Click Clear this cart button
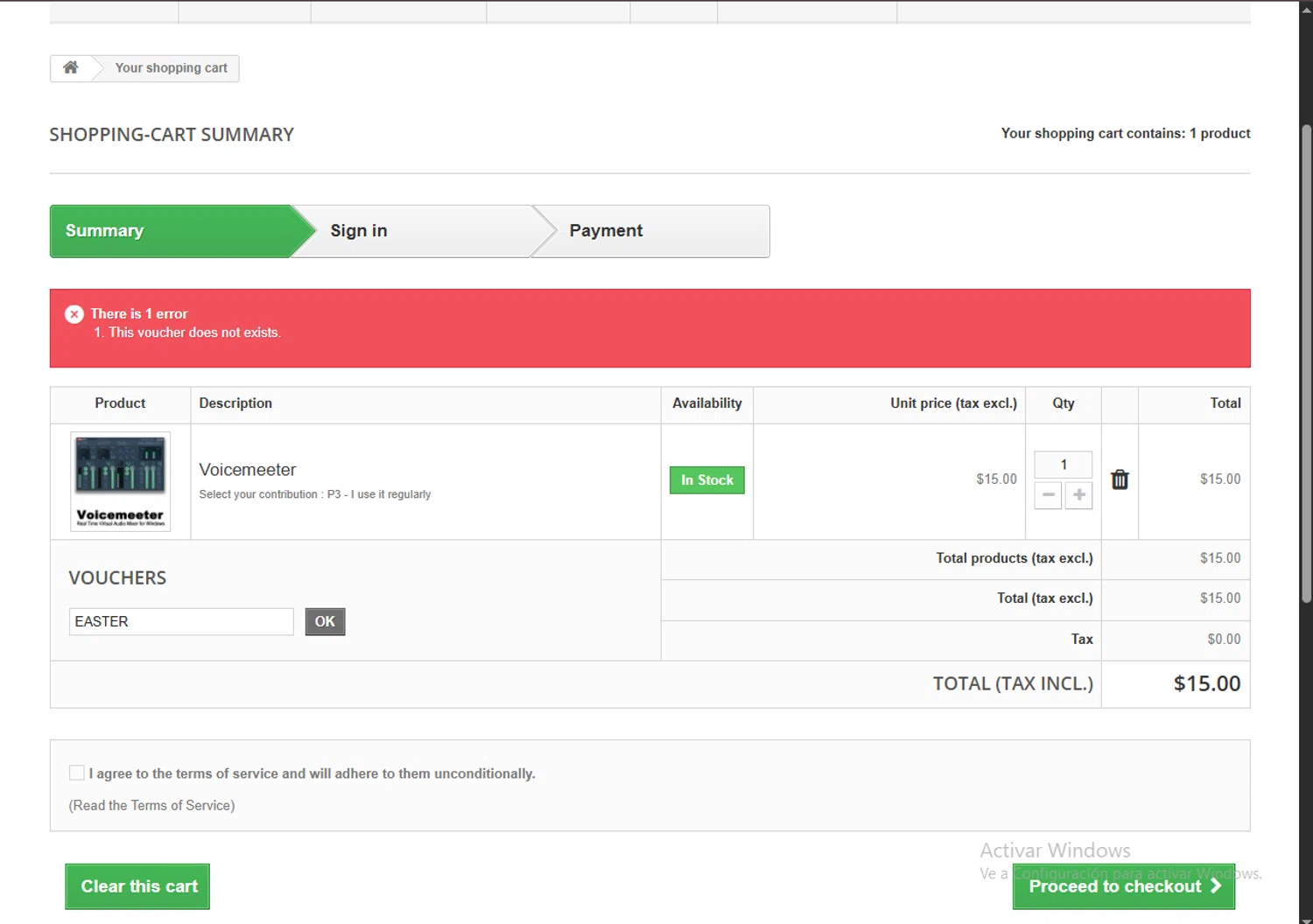The image size is (1313, 924). coord(137,886)
